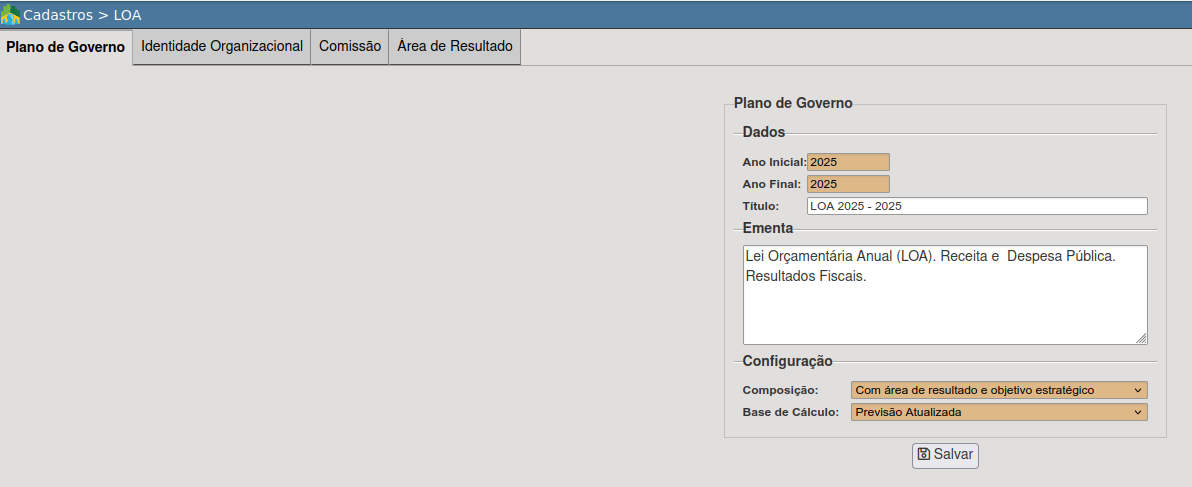The height and width of the screenshot is (487, 1192).
Task: Click the Dados section heading
Action: [763, 132]
